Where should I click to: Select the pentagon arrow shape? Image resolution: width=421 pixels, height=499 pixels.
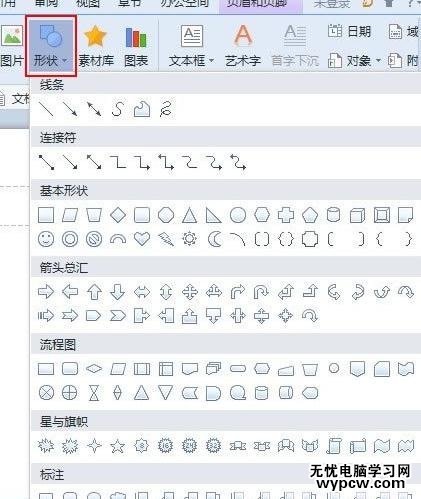(94, 315)
